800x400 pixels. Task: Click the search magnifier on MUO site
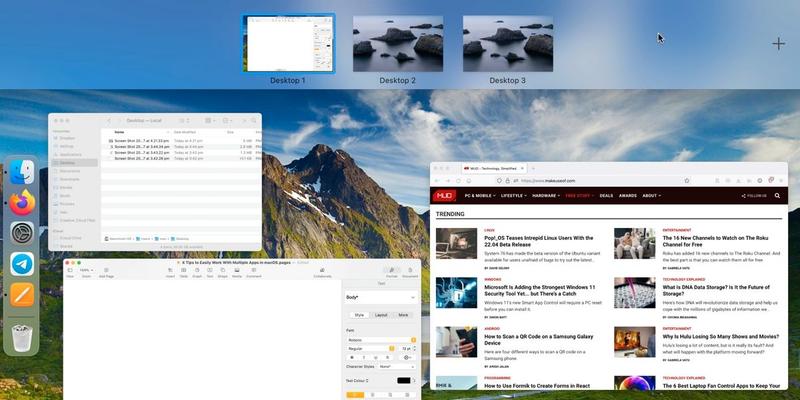click(778, 196)
